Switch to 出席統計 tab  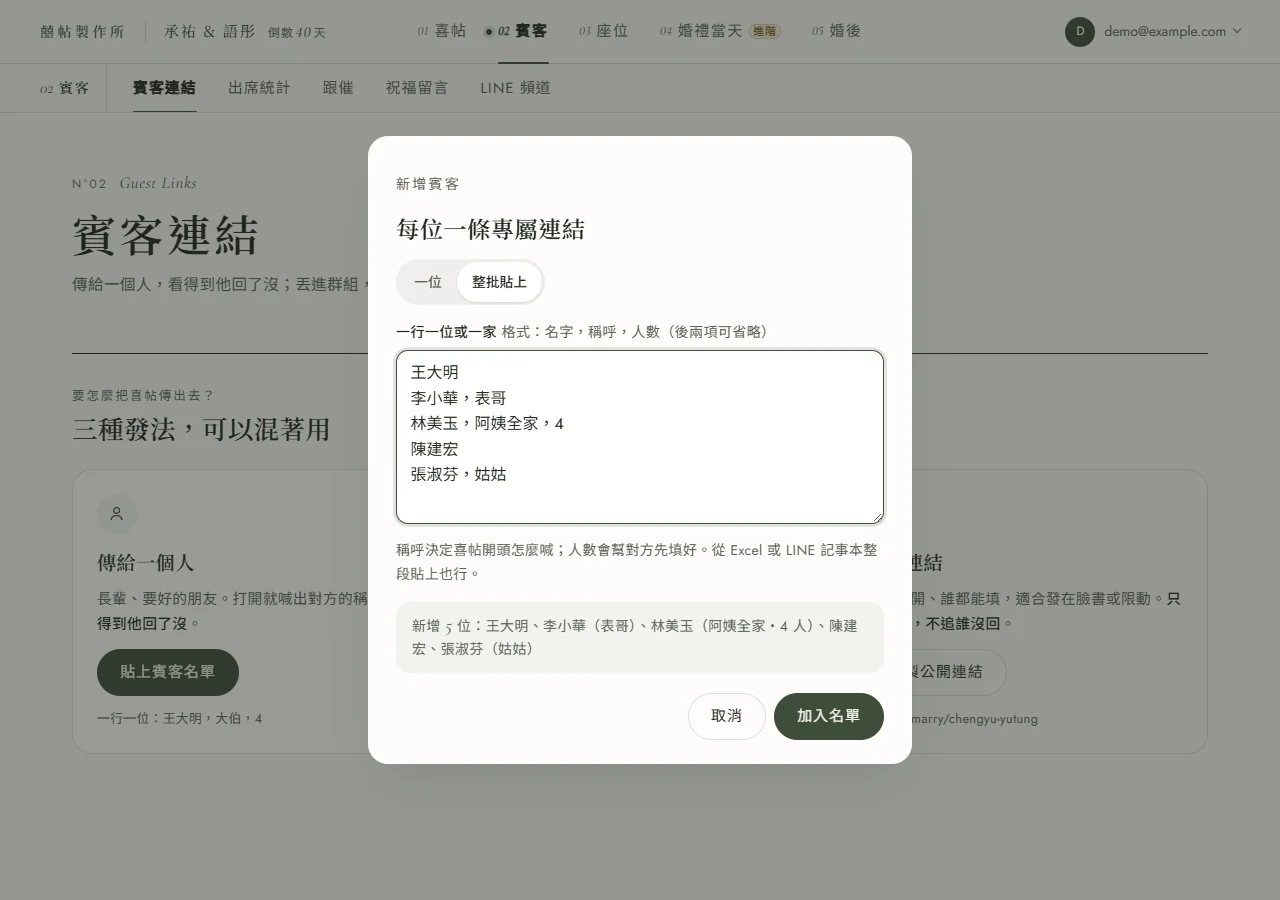[x=259, y=88]
